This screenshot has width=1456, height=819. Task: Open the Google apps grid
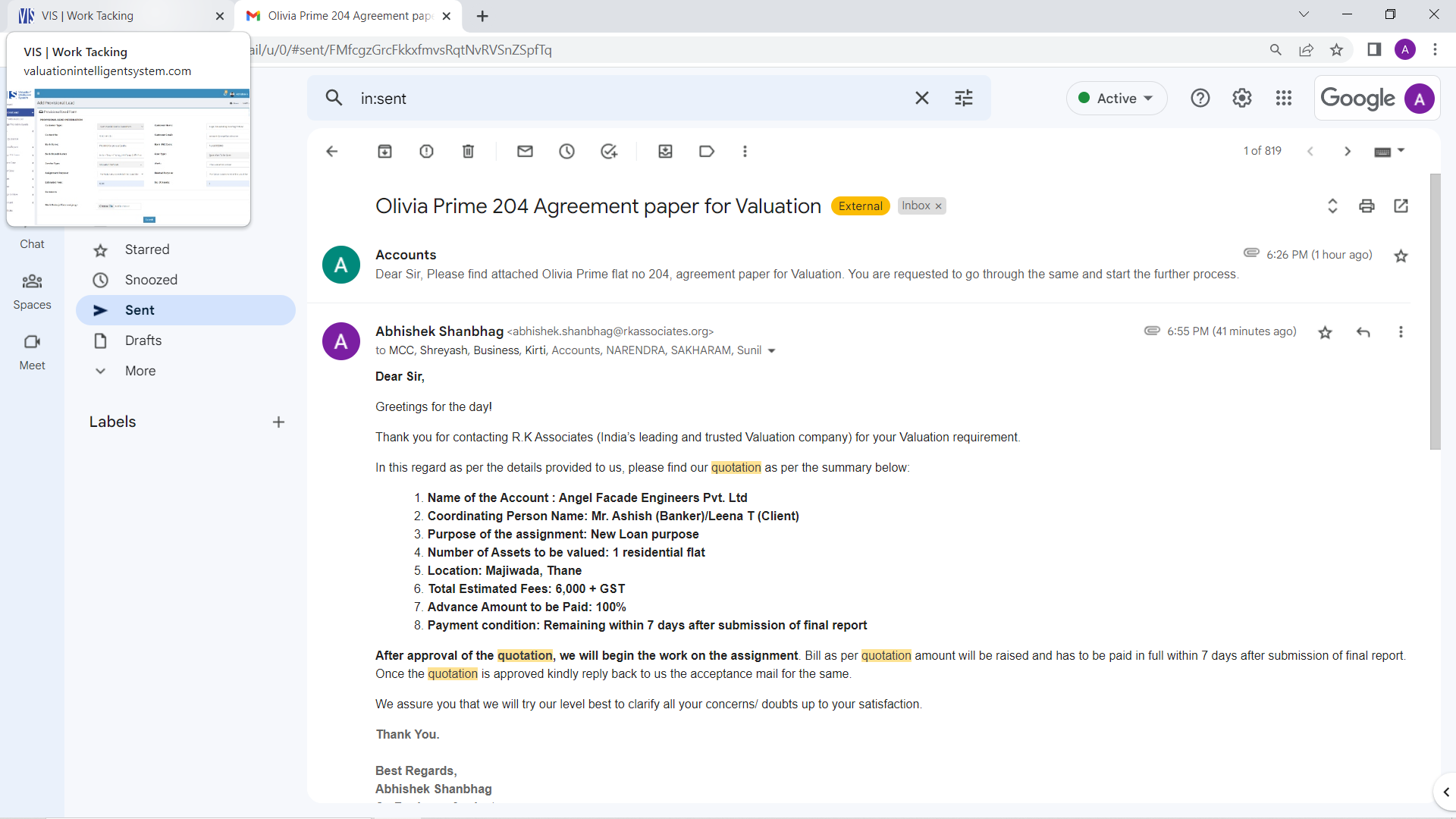pyautogui.click(x=1283, y=98)
